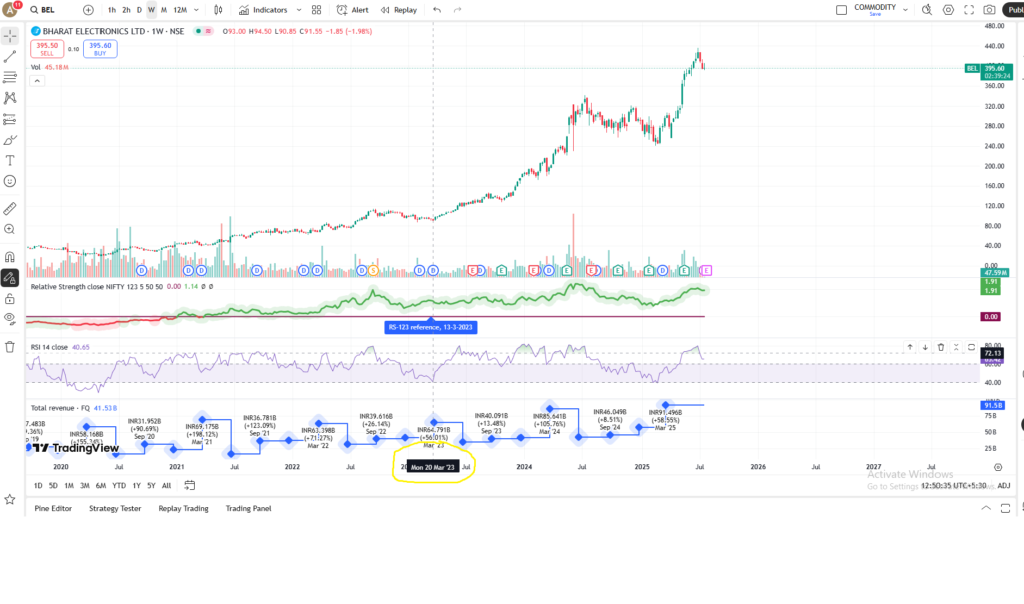Open the emoji and icons tool
Image resolution: width=1024 pixels, height=604 pixels.
(x=10, y=181)
